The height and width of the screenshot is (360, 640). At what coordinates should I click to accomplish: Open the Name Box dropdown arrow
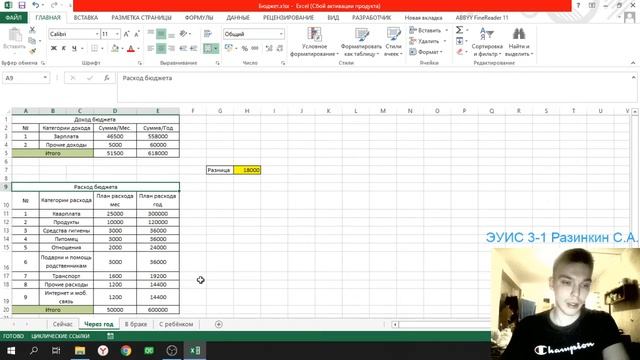45,78
